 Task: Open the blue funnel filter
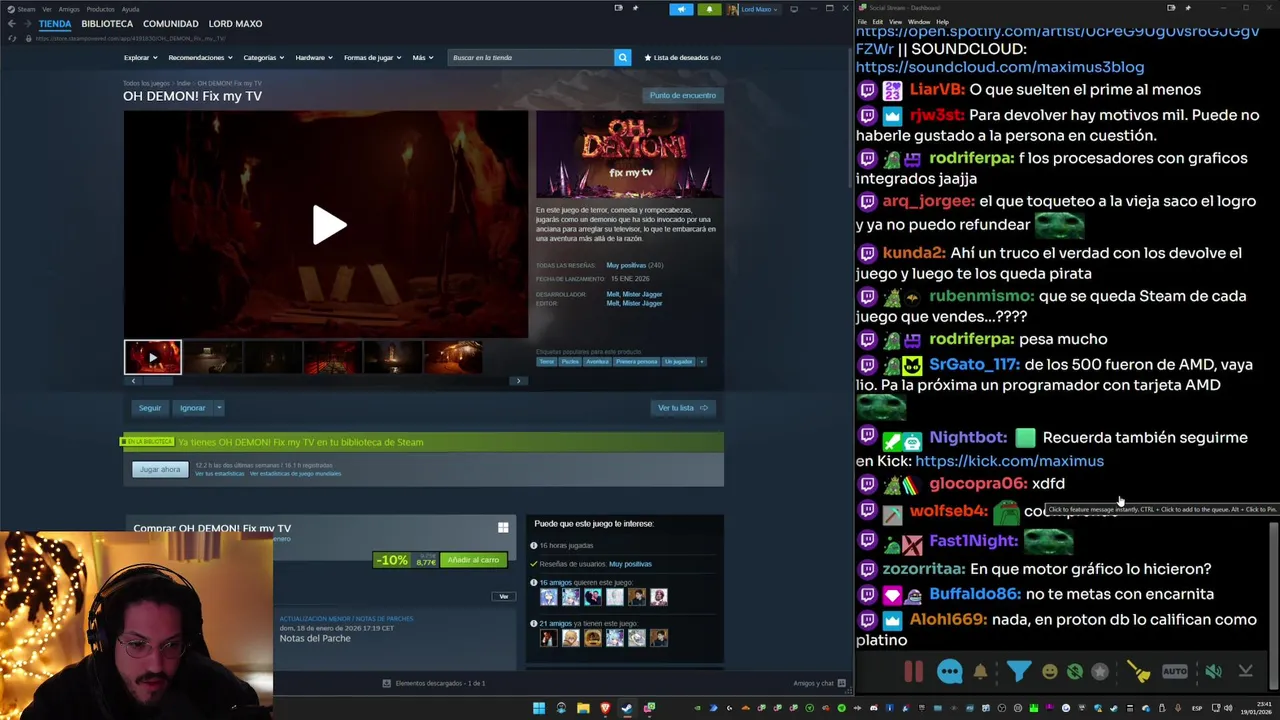1018,672
